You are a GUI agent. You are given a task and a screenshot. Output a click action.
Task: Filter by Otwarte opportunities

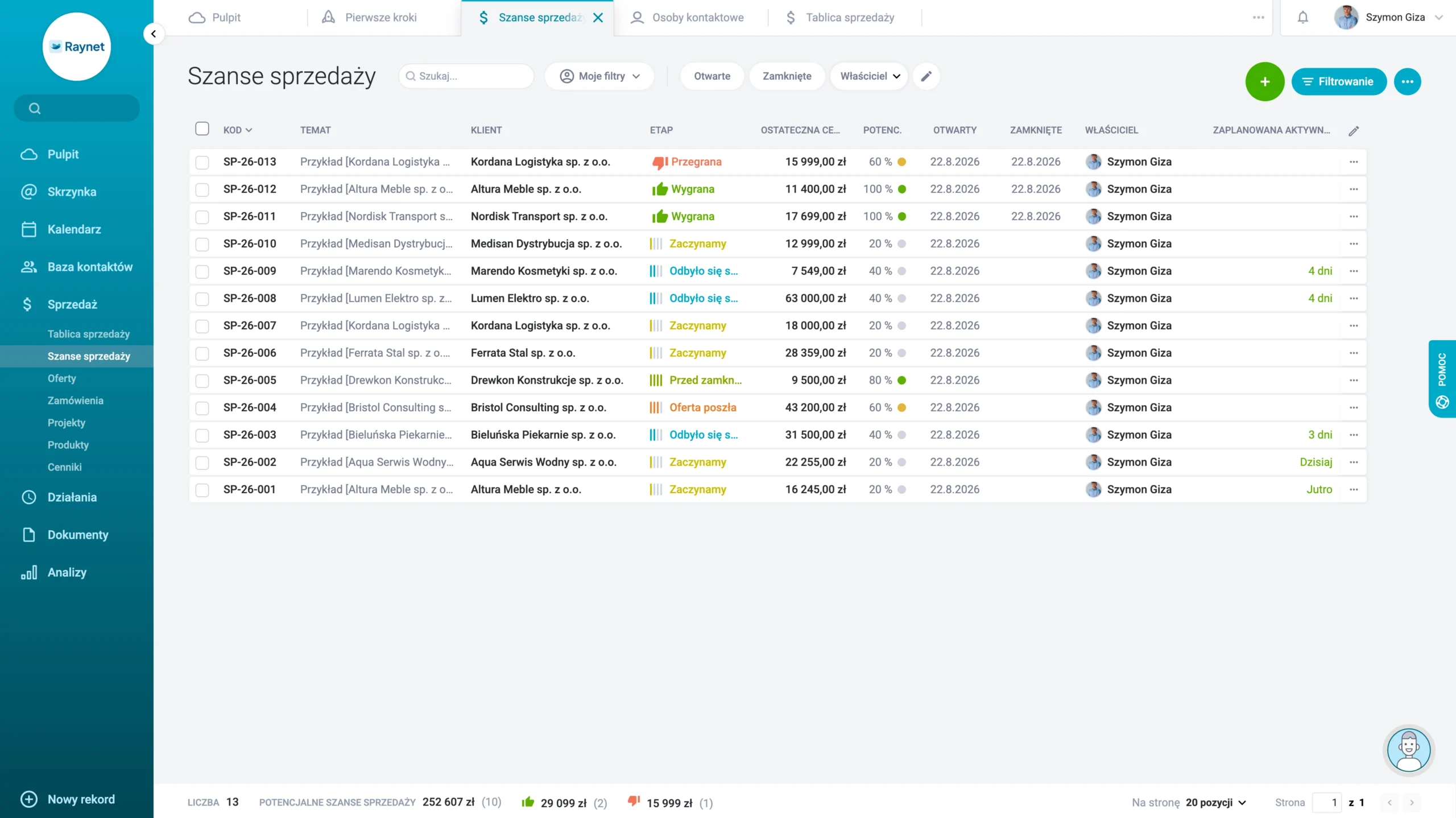click(712, 76)
